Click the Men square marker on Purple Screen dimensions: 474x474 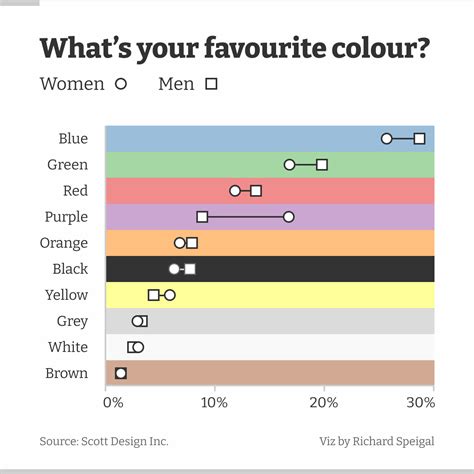[202, 217]
